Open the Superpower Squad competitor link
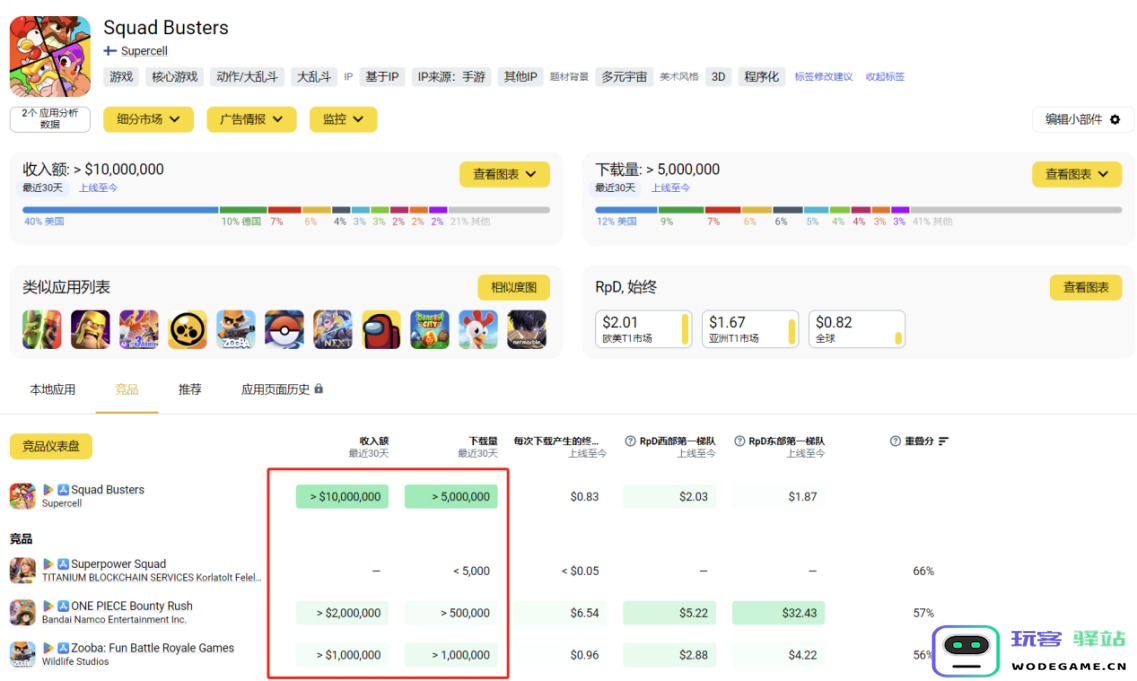The height and width of the screenshot is (681, 1137). [x=118, y=564]
